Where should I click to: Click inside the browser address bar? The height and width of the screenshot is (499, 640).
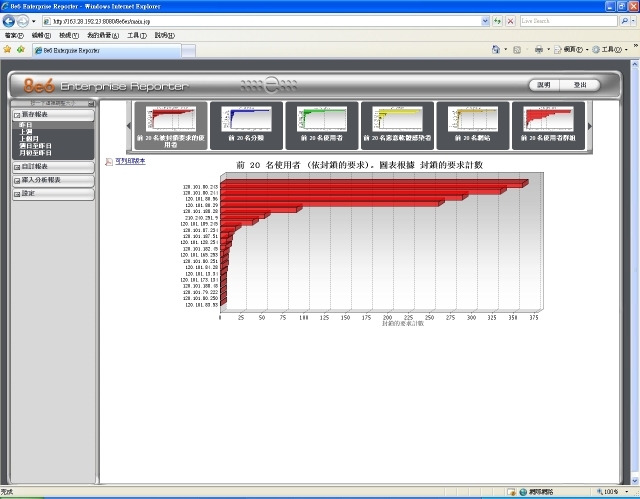point(261,21)
